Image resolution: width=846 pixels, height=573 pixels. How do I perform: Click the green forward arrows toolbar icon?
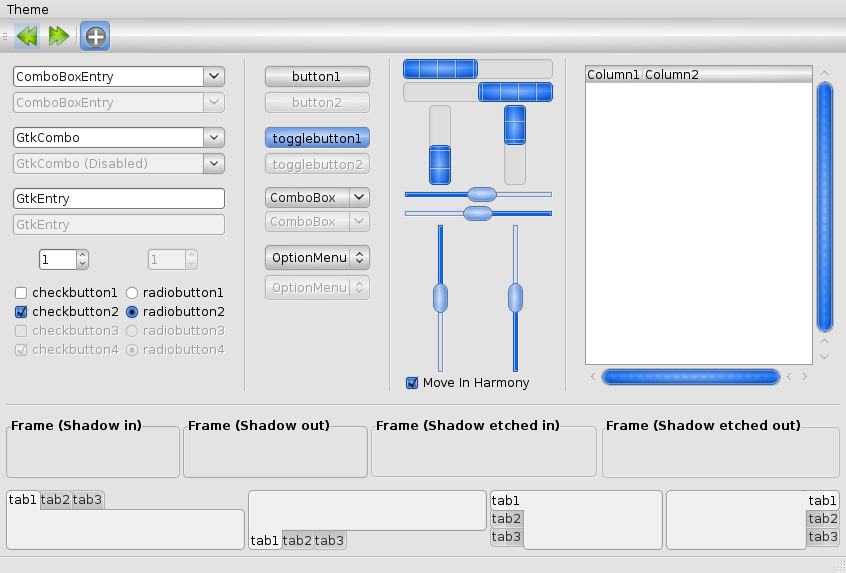(59, 36)
